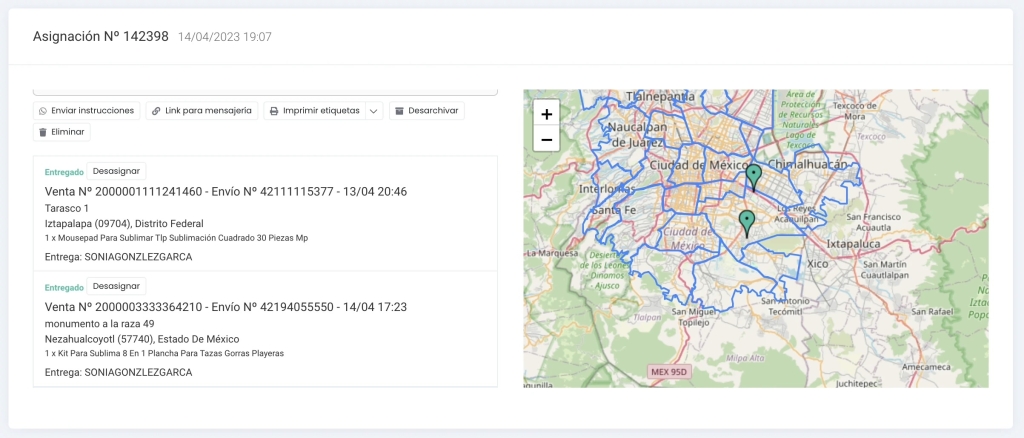Click the WhatsApp icon for Enviar instrucciones

pyautogui.click(x=43, y=111)
